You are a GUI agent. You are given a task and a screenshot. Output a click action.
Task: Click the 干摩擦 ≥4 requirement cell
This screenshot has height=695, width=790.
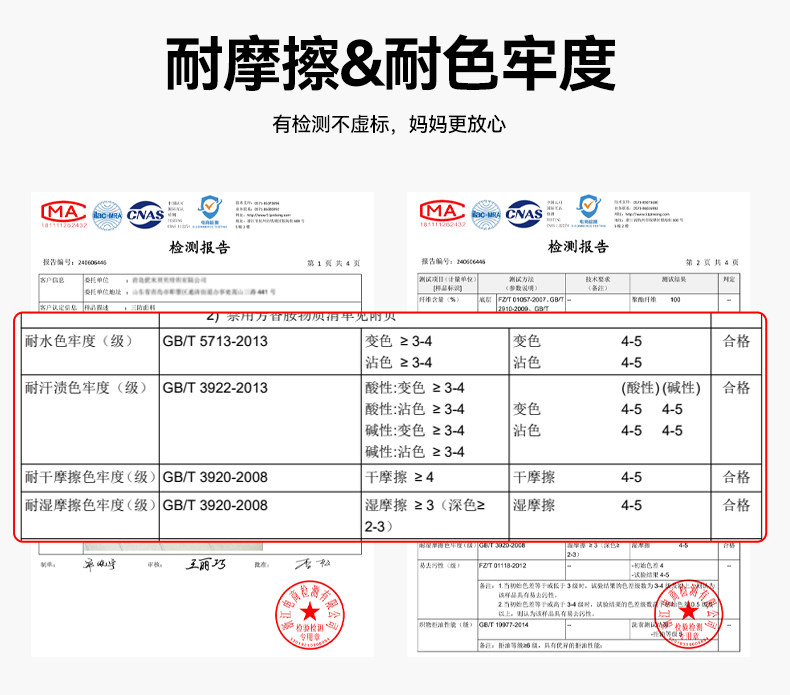point(435,477)
